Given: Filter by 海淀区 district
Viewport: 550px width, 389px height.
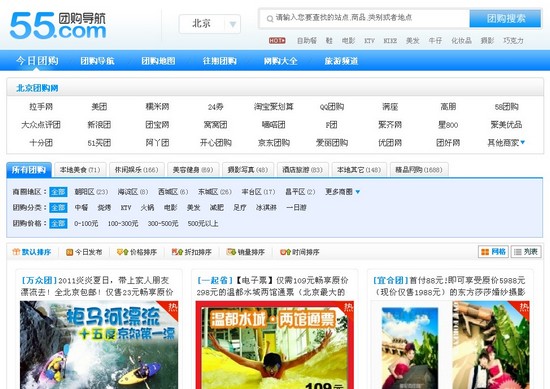Looking at the screenshot, I should coord(133,192).
